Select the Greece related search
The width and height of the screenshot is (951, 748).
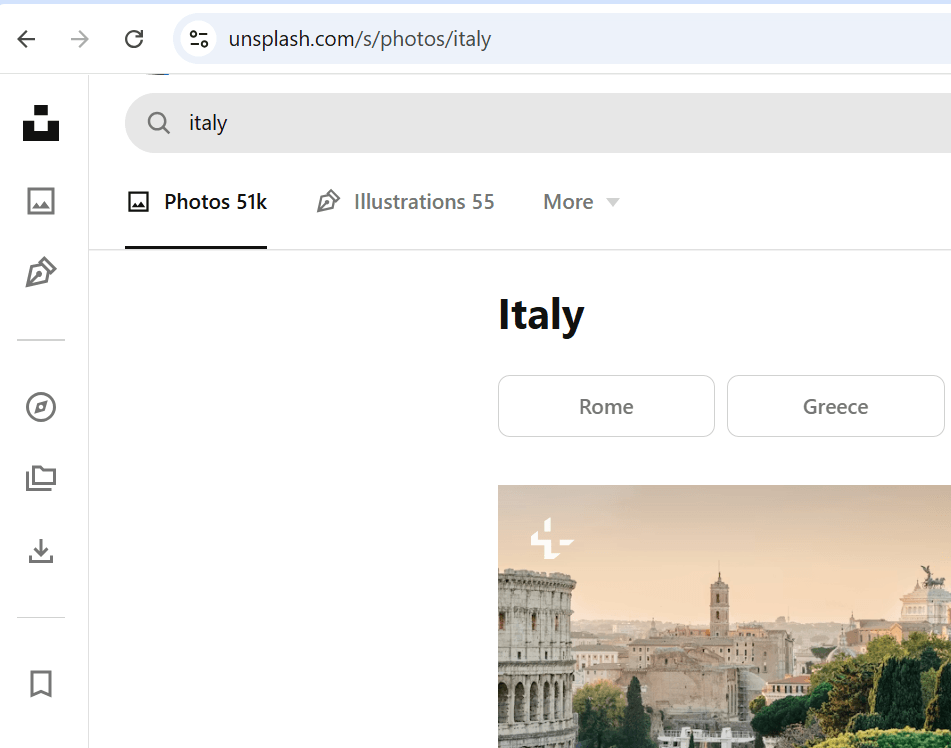835,406
